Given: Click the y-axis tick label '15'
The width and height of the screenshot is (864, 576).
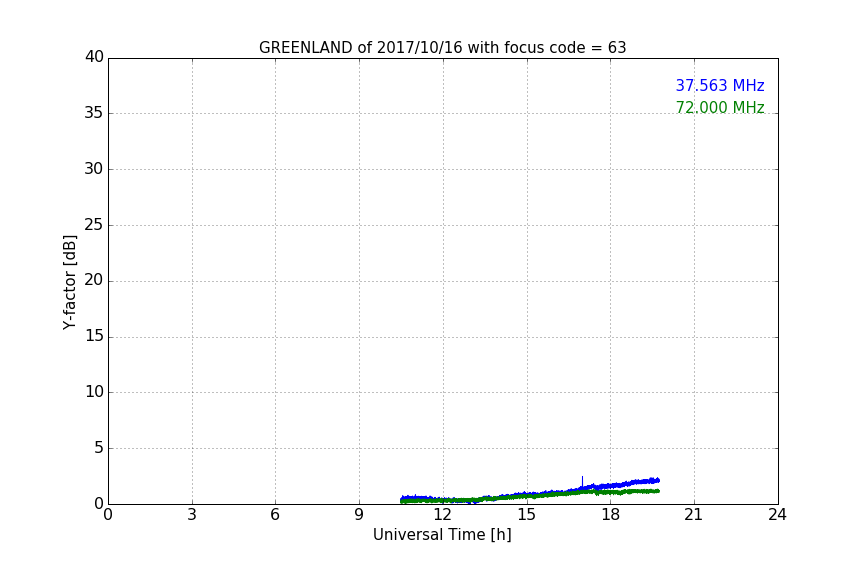Looking at the screenshot, I should 94,336.
